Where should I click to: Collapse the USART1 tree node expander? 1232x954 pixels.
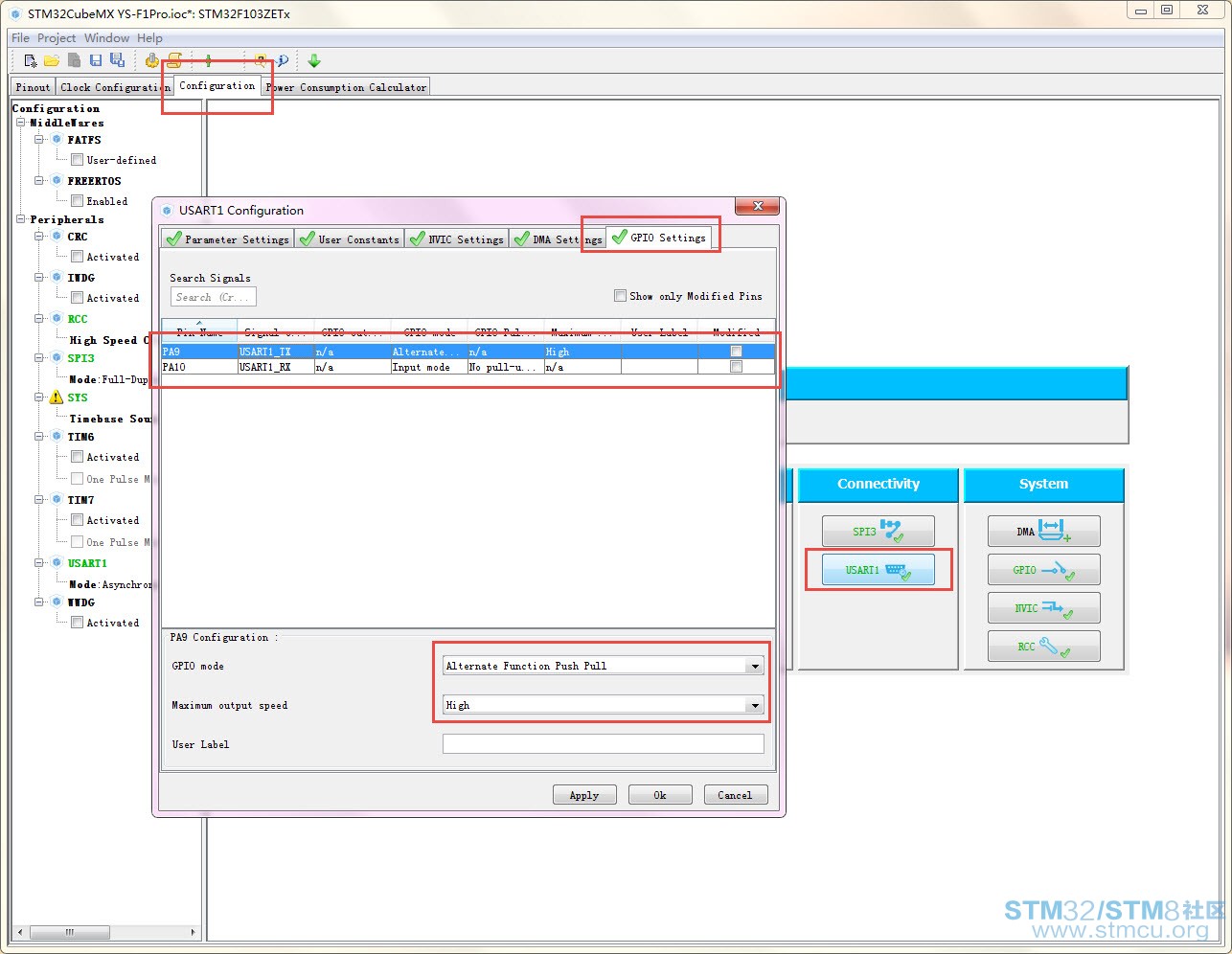click(39, 563)
